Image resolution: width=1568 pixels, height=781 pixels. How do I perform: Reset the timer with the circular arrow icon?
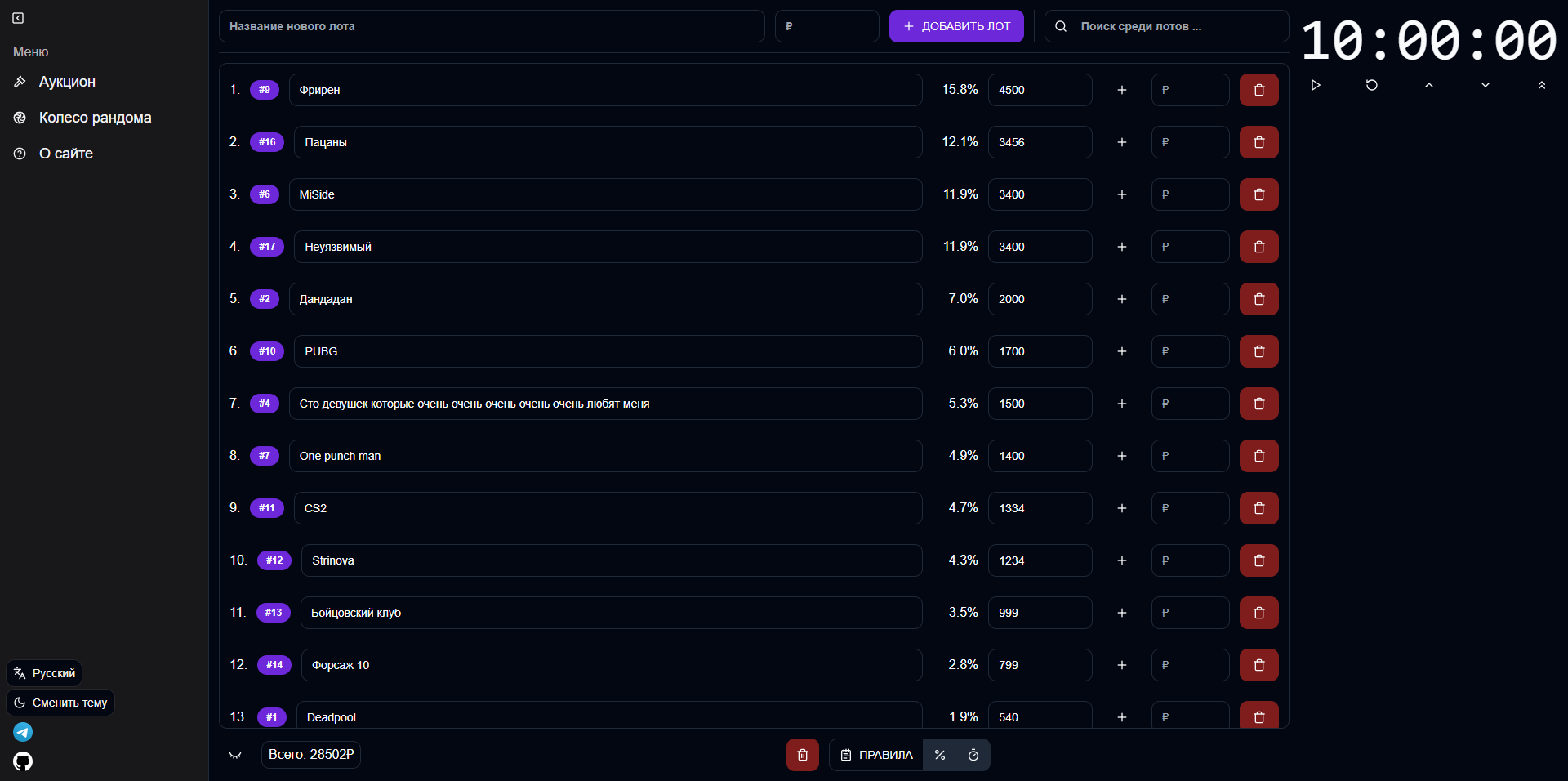[x=1372, y=85]
